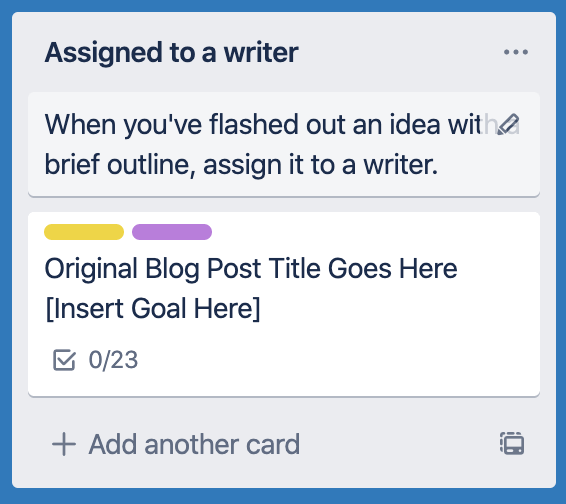Click the 'Assigned to a writer' list title
566x504 pixels.
coord(171,53)
